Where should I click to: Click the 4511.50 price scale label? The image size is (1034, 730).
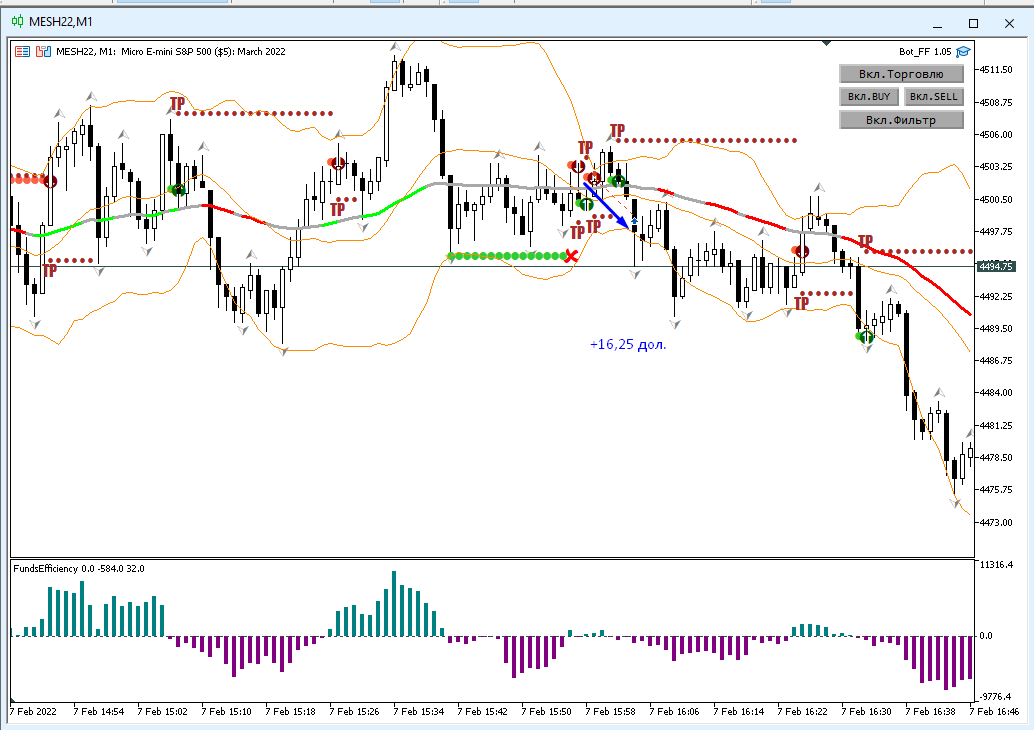(996, 70)
